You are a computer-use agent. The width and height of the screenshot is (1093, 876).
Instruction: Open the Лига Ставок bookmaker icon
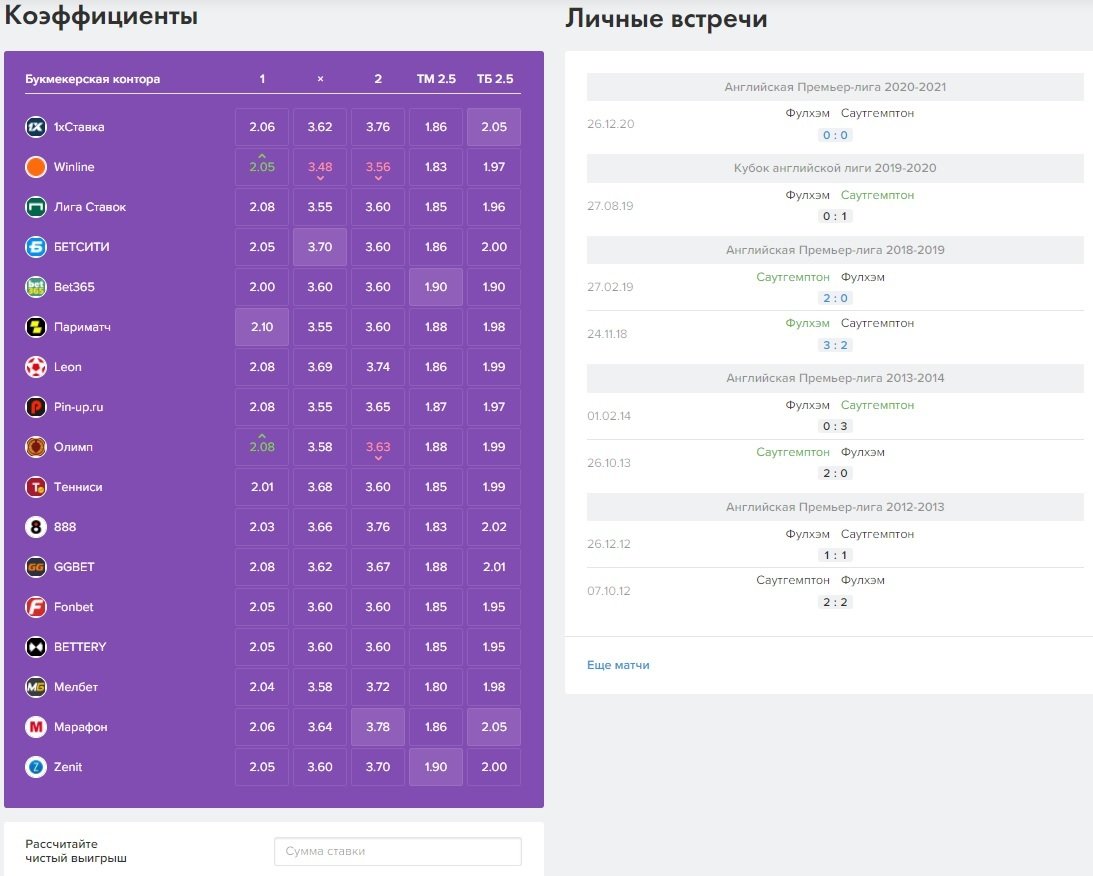coord(36,207)
